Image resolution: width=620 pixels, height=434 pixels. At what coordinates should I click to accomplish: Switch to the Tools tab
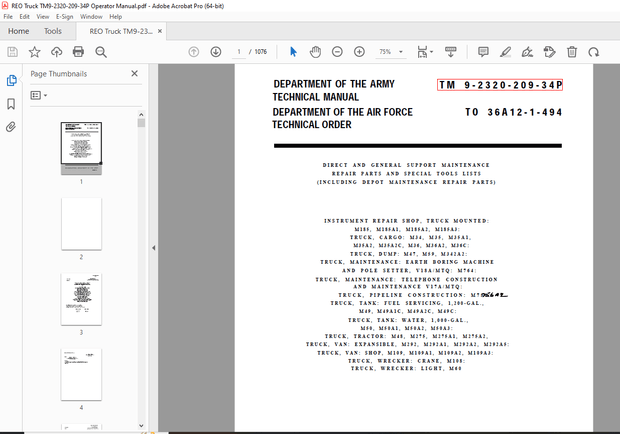click(53, 31)
